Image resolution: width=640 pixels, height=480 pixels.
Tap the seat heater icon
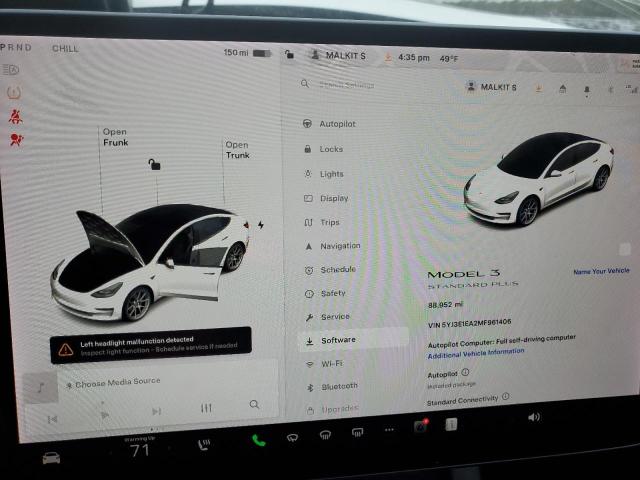click(x=204, y=445)
